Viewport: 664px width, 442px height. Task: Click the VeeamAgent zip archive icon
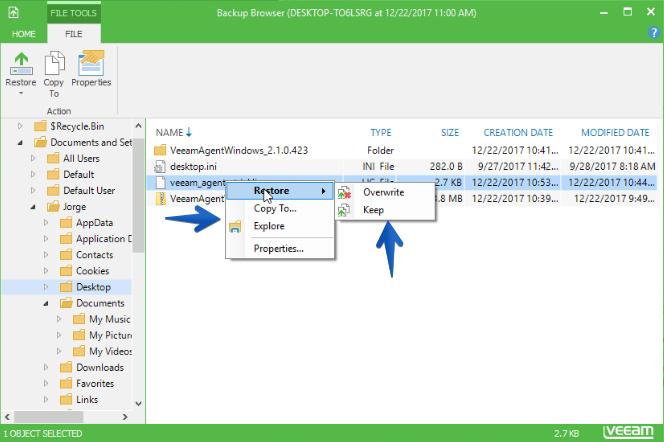pos(160,199)
